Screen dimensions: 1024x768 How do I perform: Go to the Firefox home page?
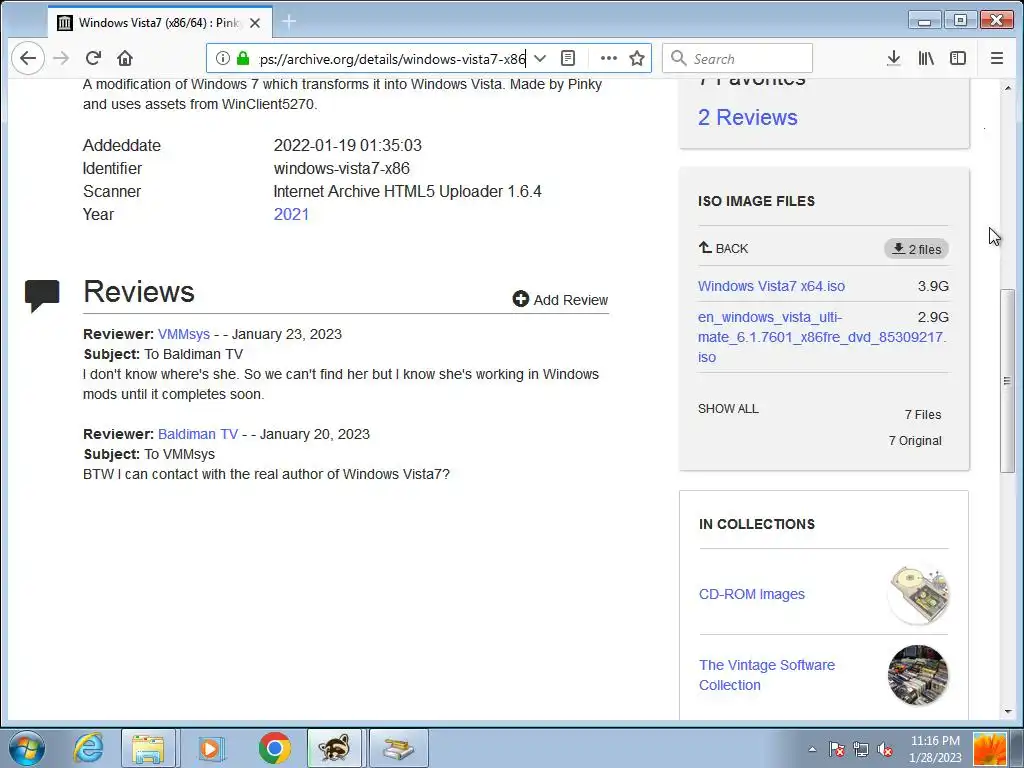pyautogui.click(x=125, y=59)
